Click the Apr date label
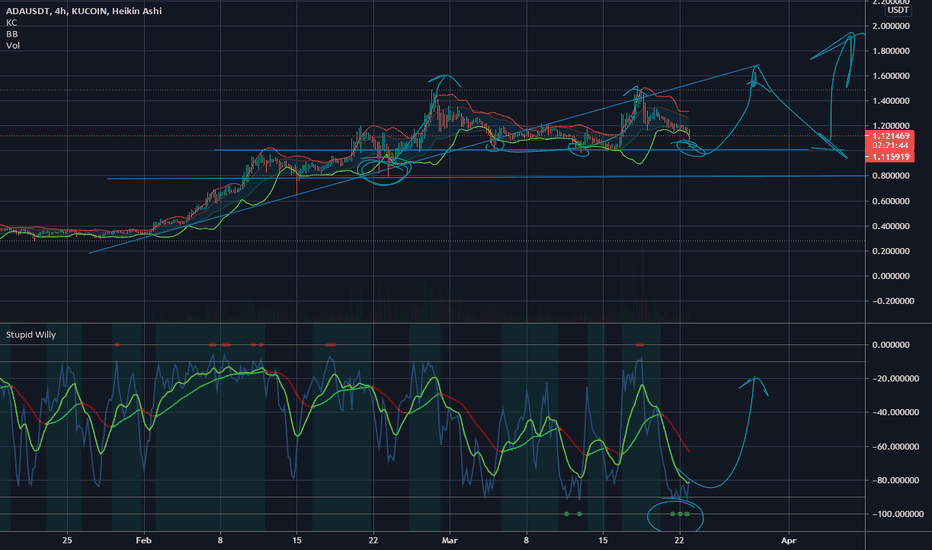Screen dimensions: 932x550 click(x=788, y=540)
